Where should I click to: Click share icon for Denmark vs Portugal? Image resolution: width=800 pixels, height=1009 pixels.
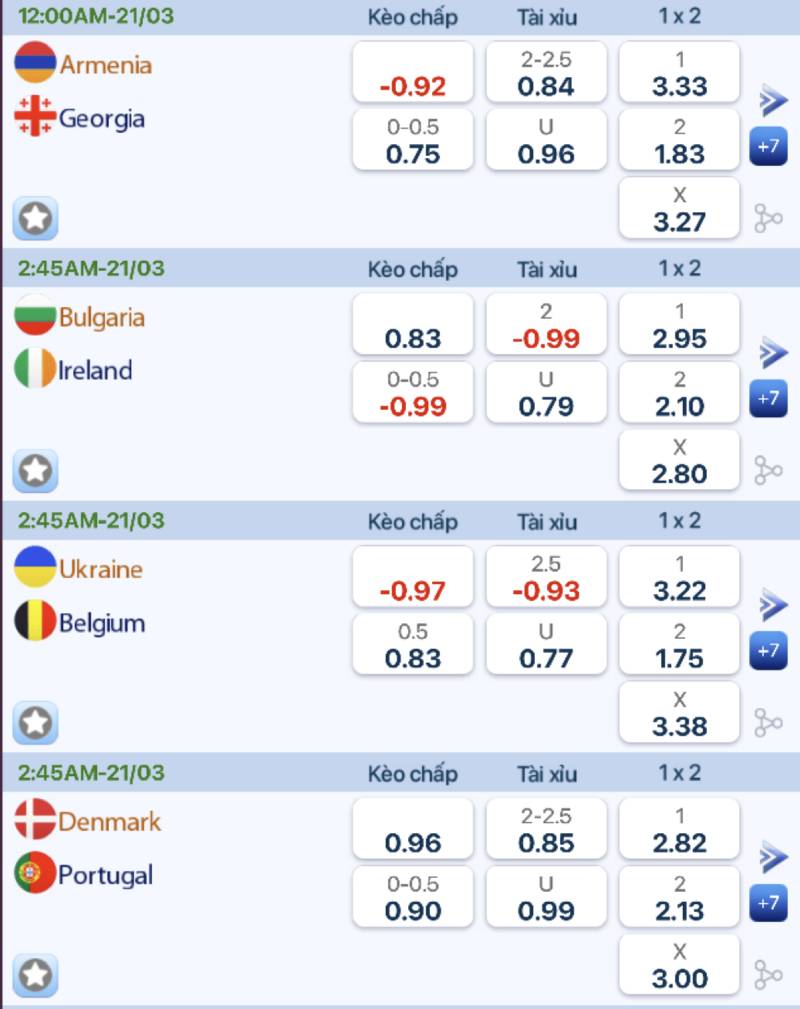768,975
